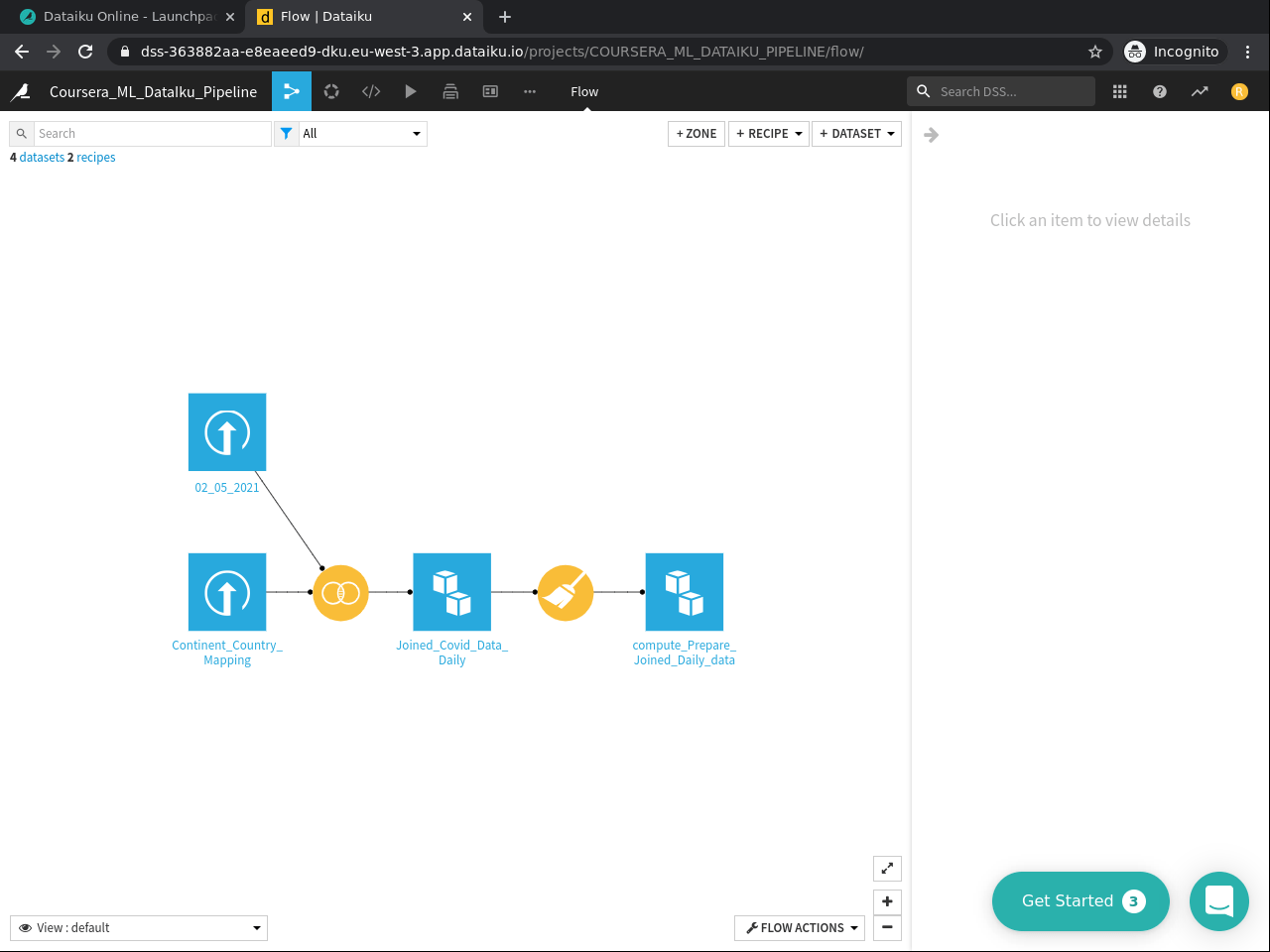Open the Lab circular icon in the navbar
The width and height of the screenshot is (1270, 952).
[331, 91]
